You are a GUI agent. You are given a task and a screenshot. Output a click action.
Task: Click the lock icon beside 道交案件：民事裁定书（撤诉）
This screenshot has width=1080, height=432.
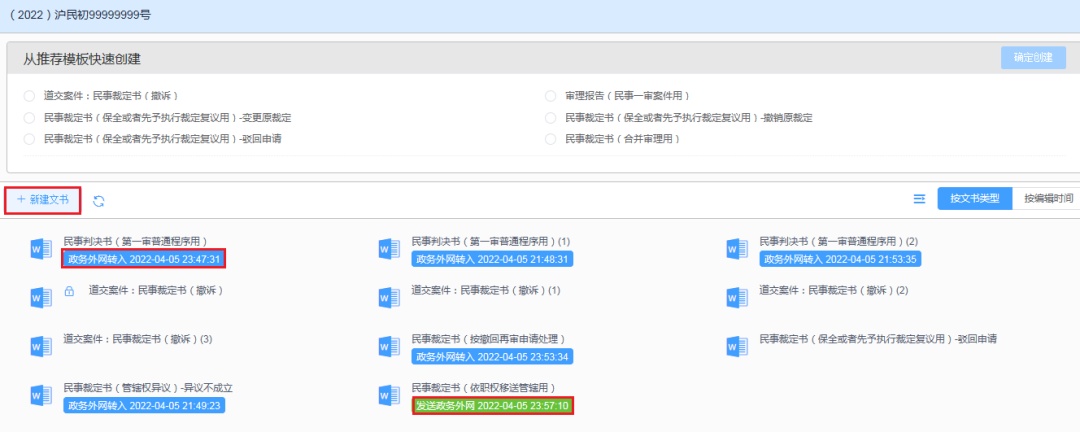(69, 291)
